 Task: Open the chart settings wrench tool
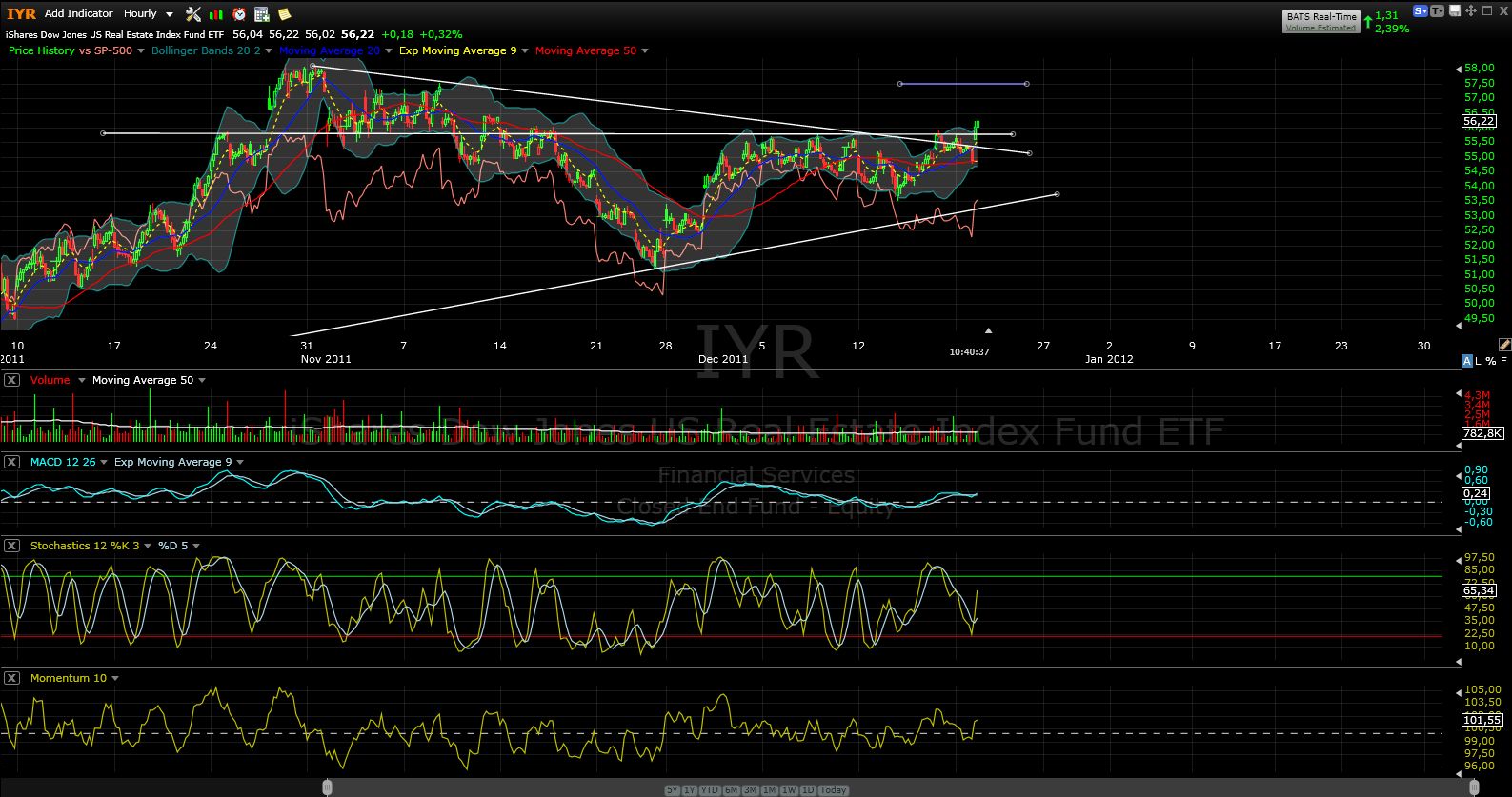[x=193, y=13]
